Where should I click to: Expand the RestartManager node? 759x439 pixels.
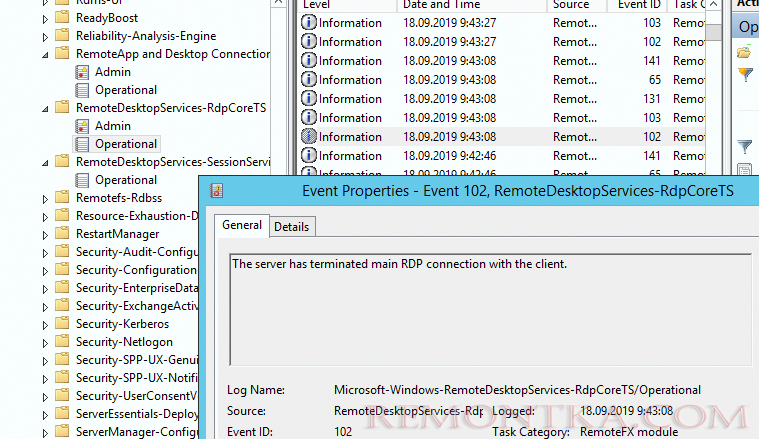tap(46, 235)
